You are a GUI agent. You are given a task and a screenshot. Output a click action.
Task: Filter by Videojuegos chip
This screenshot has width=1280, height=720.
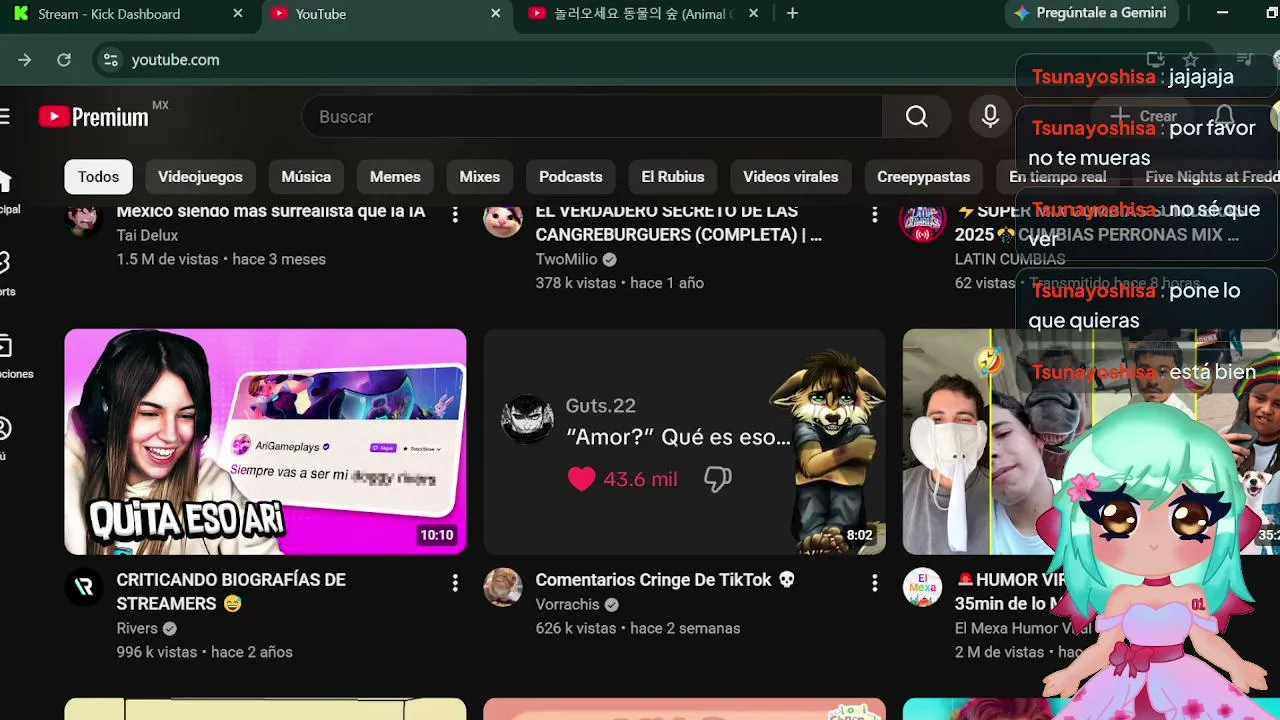pyautogui.click(x=200, y=177)
